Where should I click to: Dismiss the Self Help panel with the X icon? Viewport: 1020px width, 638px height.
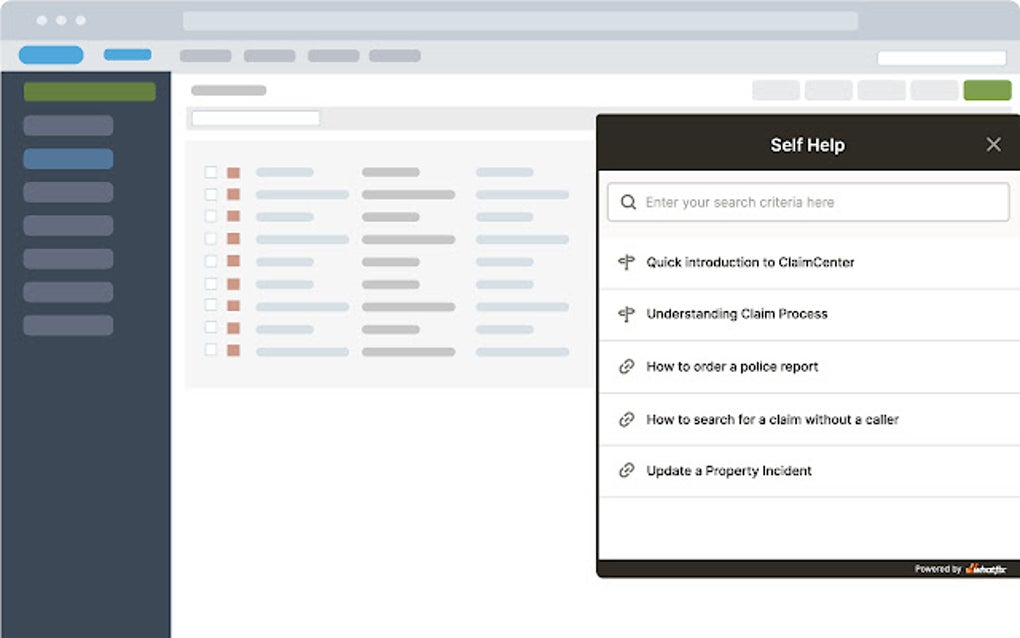993,144
